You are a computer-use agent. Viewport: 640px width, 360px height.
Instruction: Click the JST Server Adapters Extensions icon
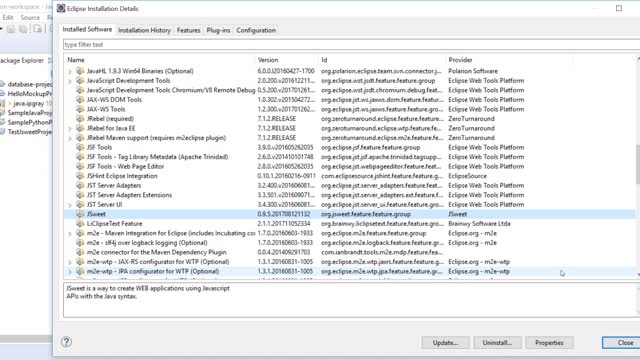[80, 195]
